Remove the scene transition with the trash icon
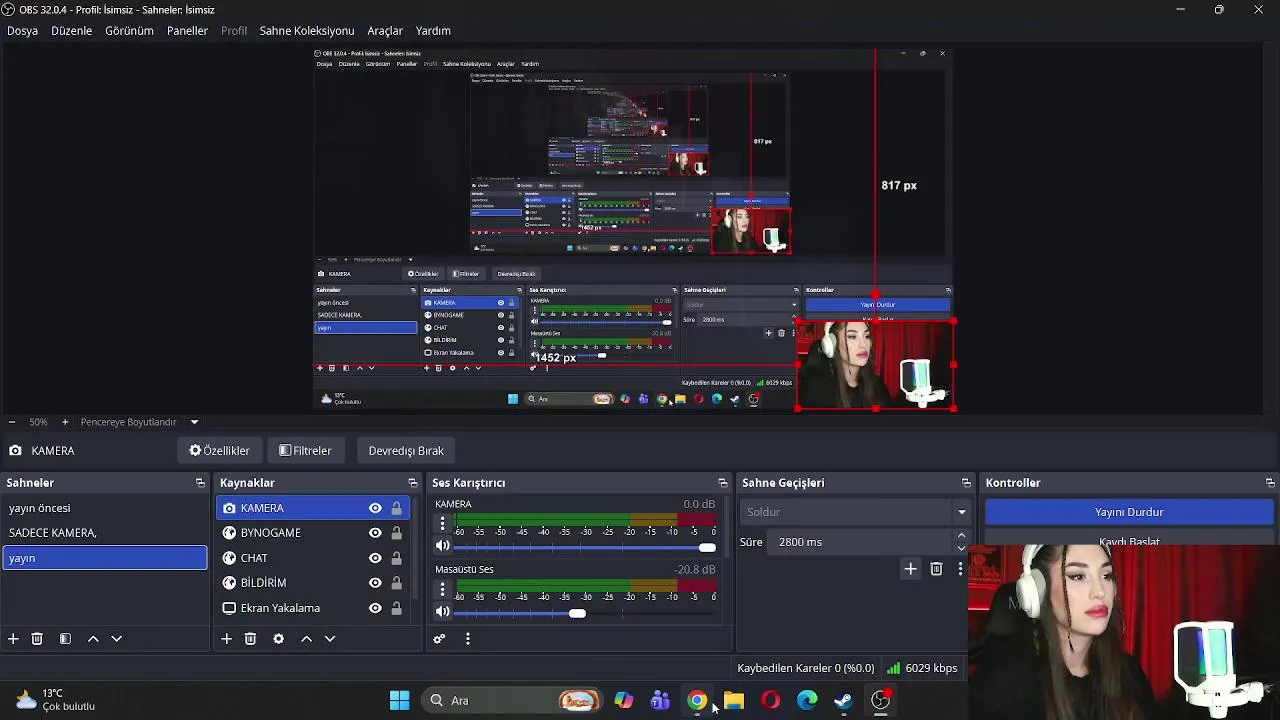This screenshot has height=720, width=1280. pyautogui.click(x=936, y=569)
